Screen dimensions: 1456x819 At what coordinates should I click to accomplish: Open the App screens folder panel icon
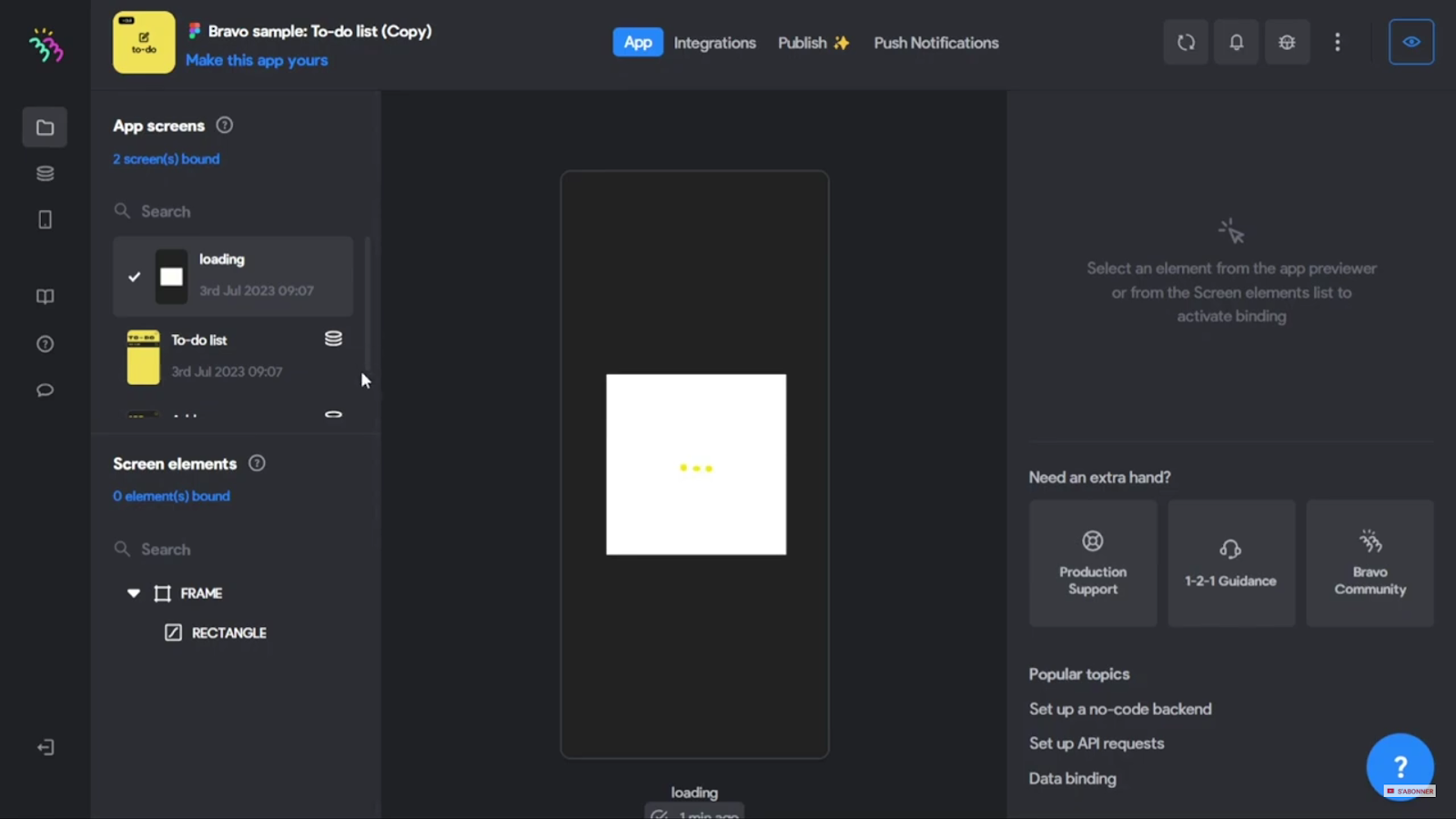pyautogui.click(x=45, y=126)
